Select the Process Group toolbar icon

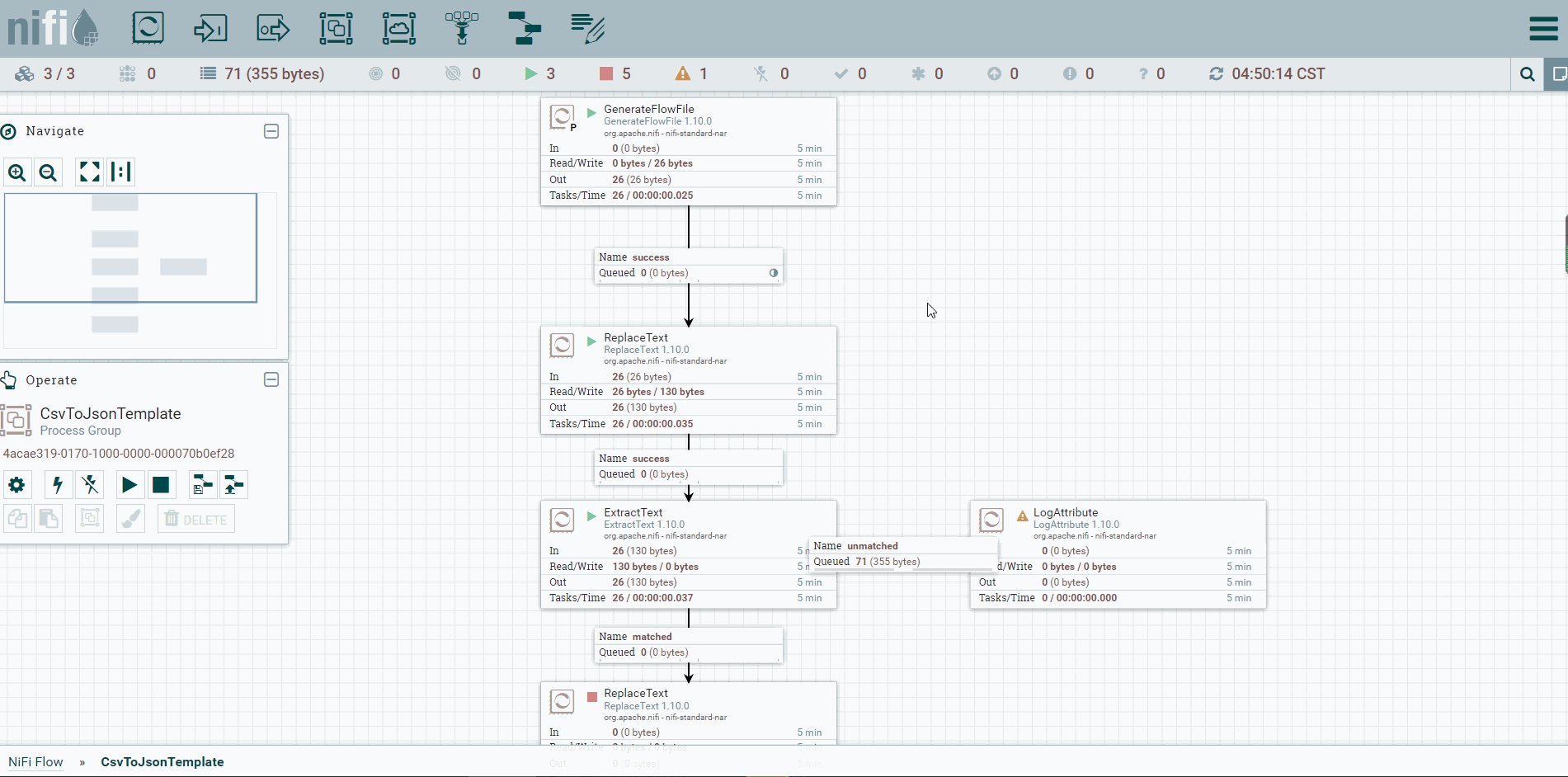[336, 28]
